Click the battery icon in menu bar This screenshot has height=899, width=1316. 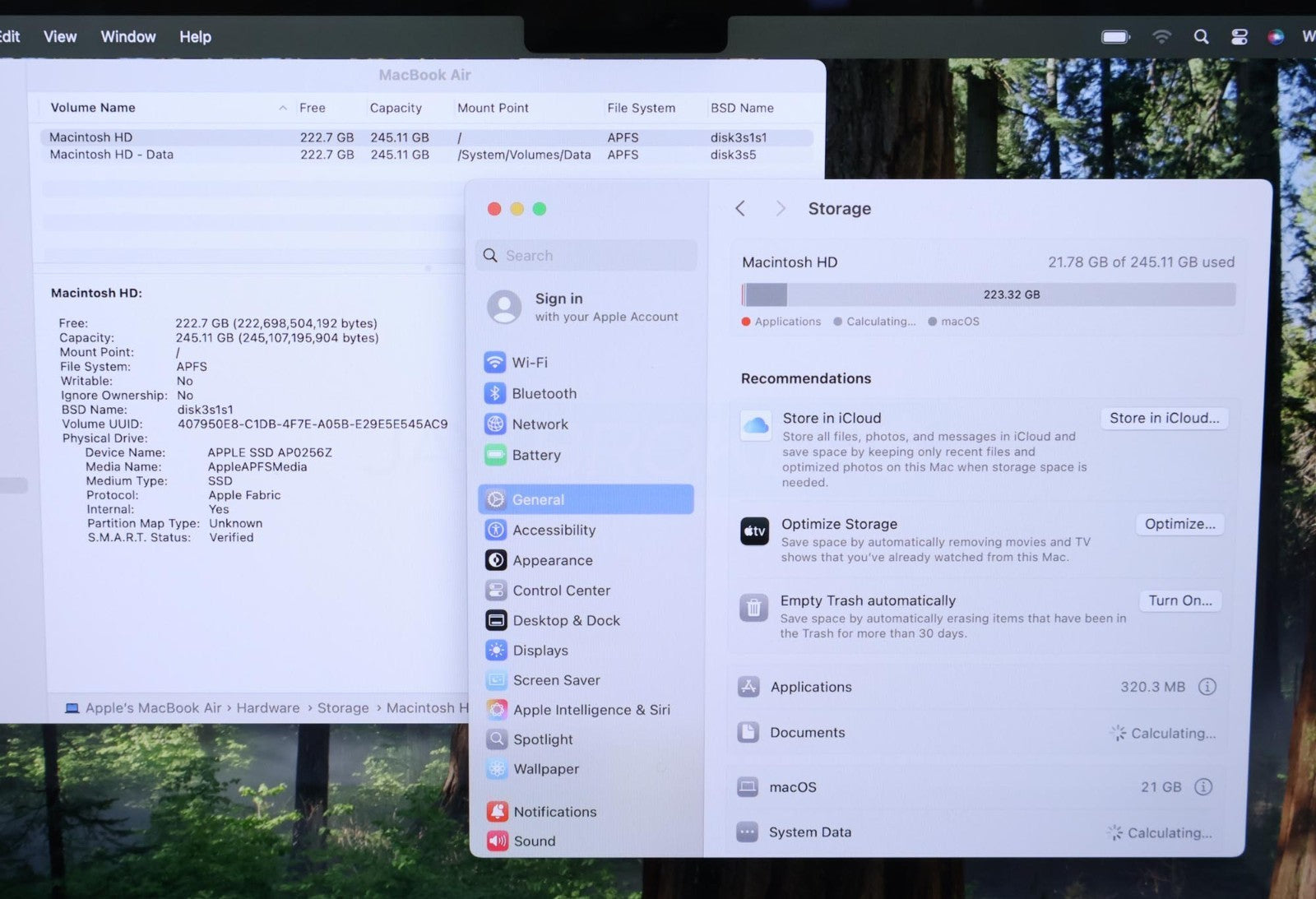pyautogui.click(x=1115, y=37)
